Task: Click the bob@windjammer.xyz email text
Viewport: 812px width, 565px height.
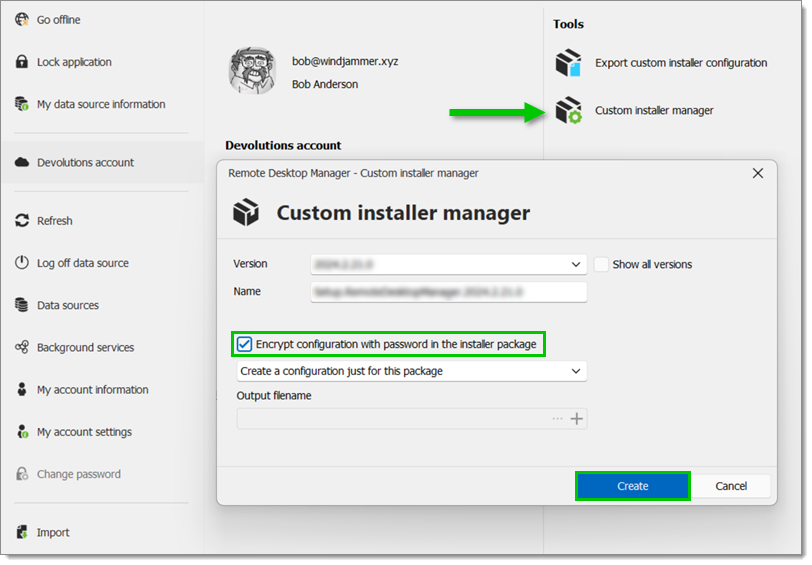Action: pyautogui.click(x=345, y=61)
